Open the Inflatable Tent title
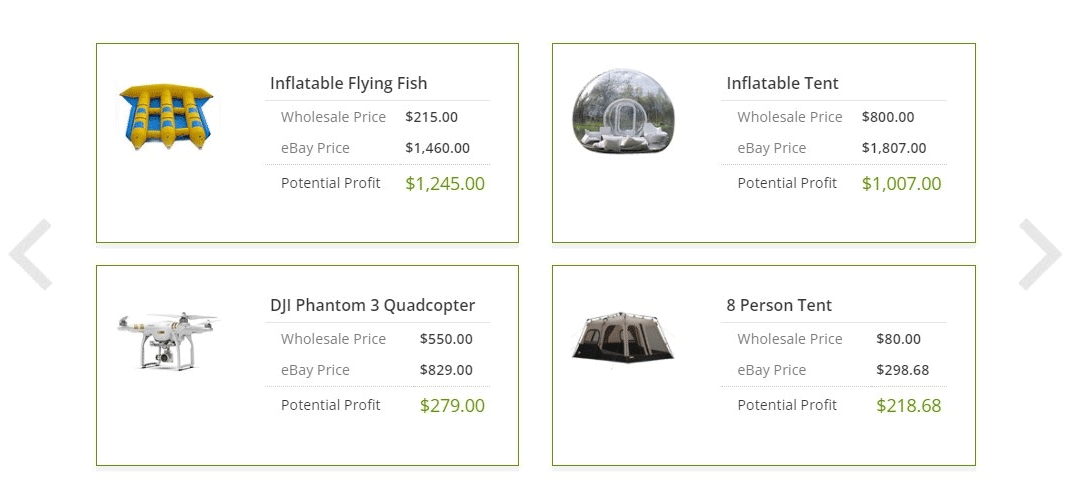This screenshot has height=504, width=1069. (x=782, y=83)
